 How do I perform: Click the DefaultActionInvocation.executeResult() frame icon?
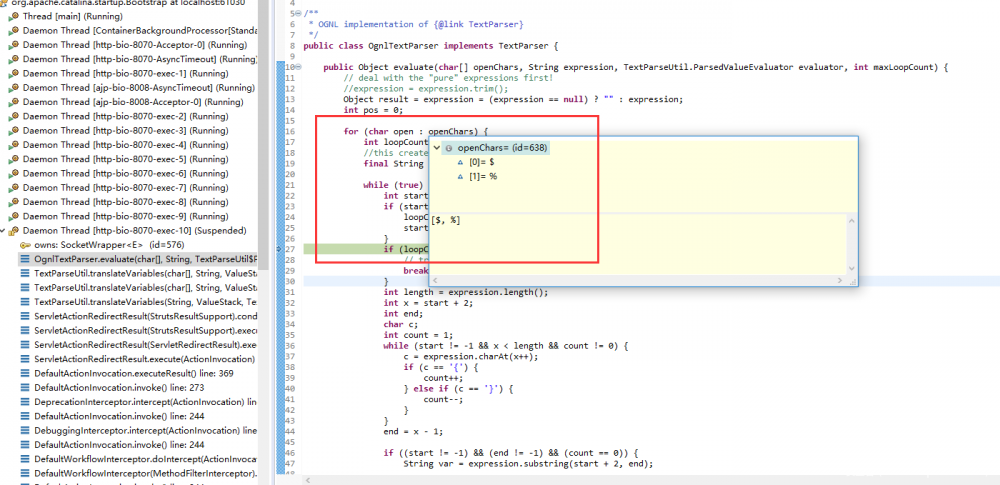26,374
